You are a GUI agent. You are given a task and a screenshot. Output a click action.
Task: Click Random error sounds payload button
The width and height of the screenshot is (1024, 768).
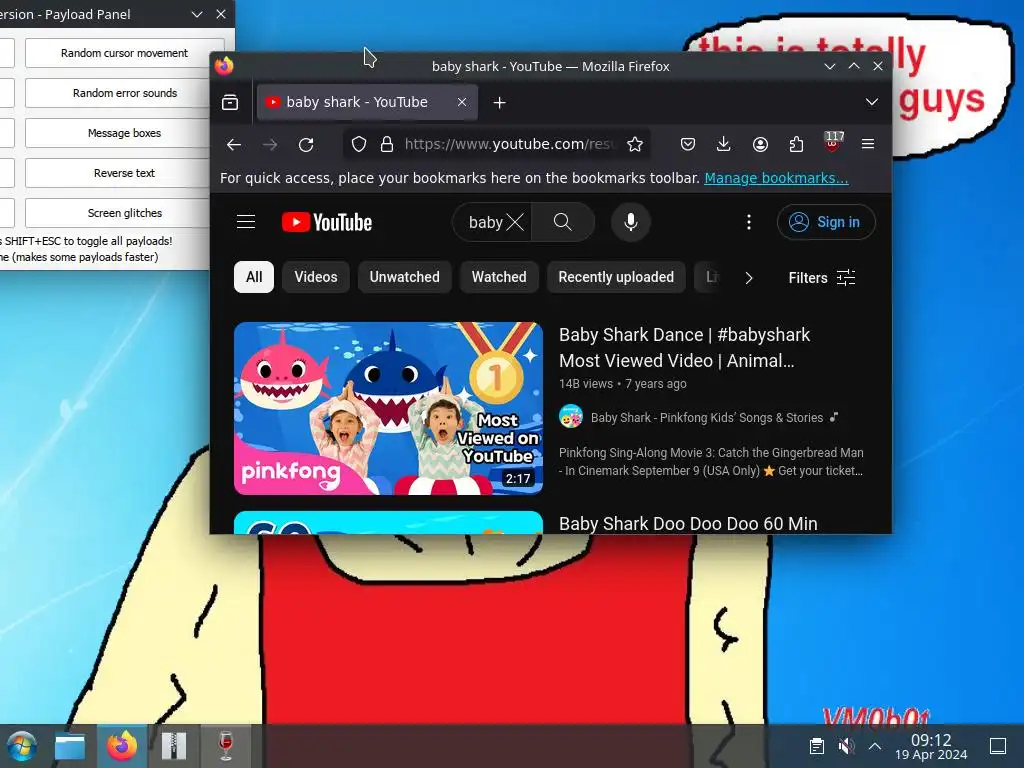(125, 93)
